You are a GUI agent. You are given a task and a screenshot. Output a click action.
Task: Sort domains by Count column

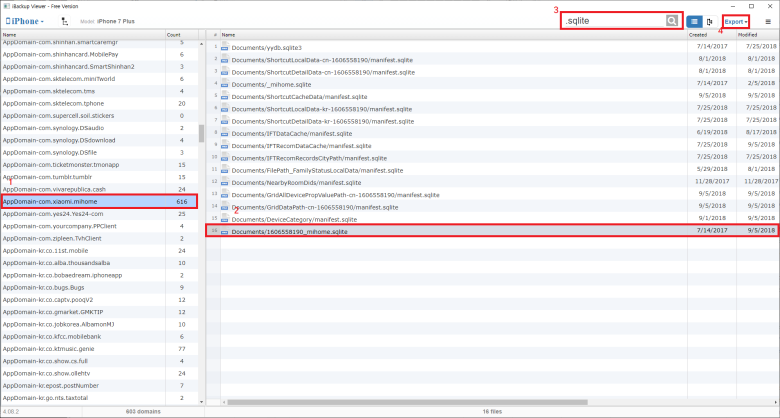[x=180, y=35]
